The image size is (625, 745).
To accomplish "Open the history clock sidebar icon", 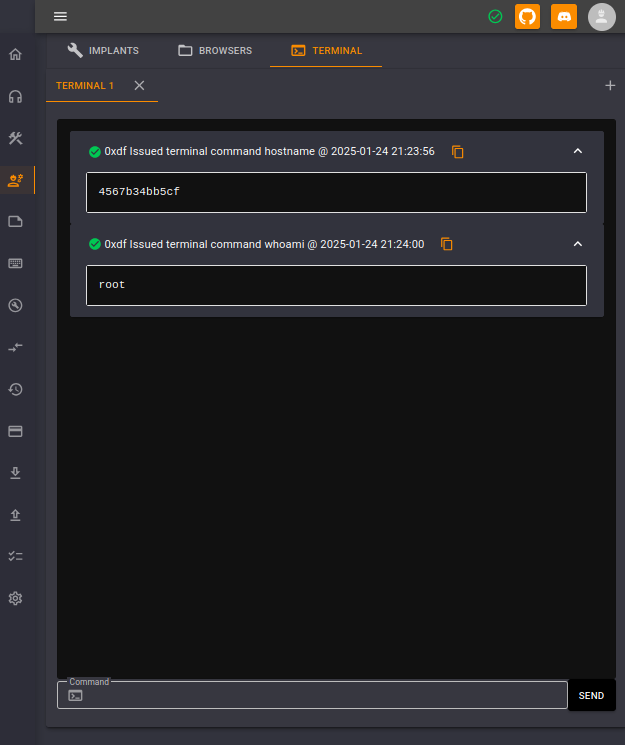I will (x=15, y=389).
